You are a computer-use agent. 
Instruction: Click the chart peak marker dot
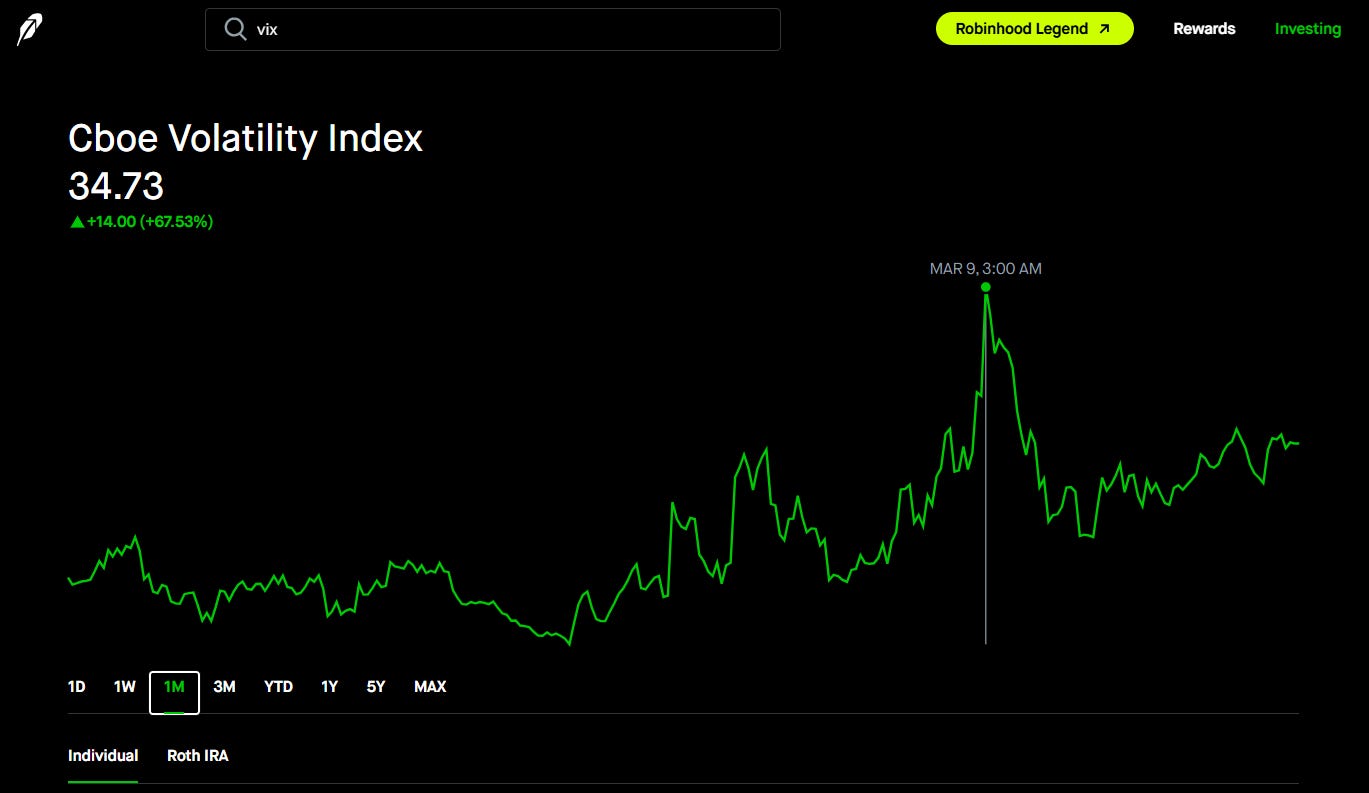(986, 287)
